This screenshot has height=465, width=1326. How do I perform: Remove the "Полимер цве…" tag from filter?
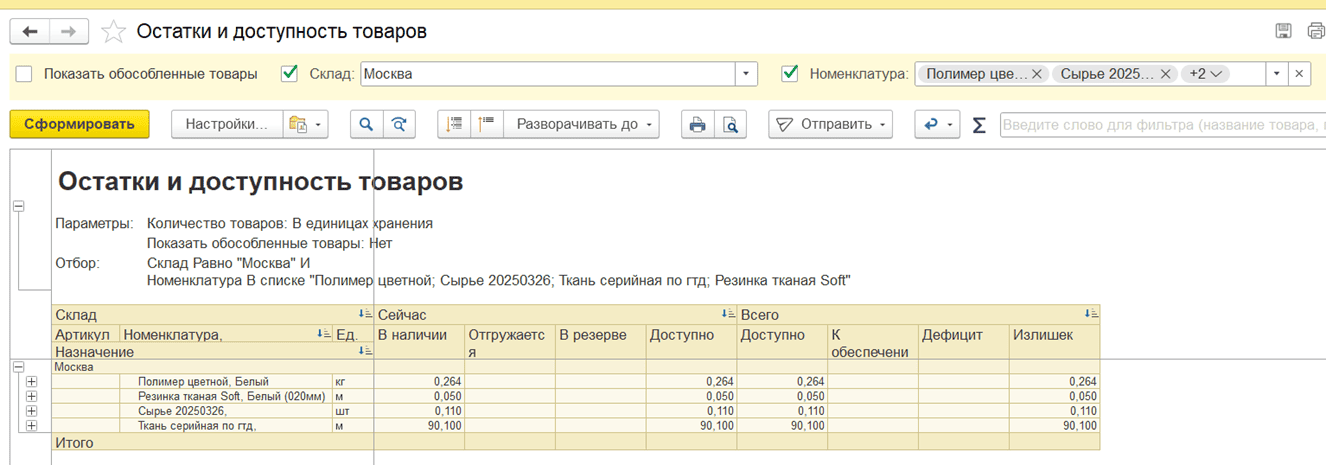[x=1037, y=74]
